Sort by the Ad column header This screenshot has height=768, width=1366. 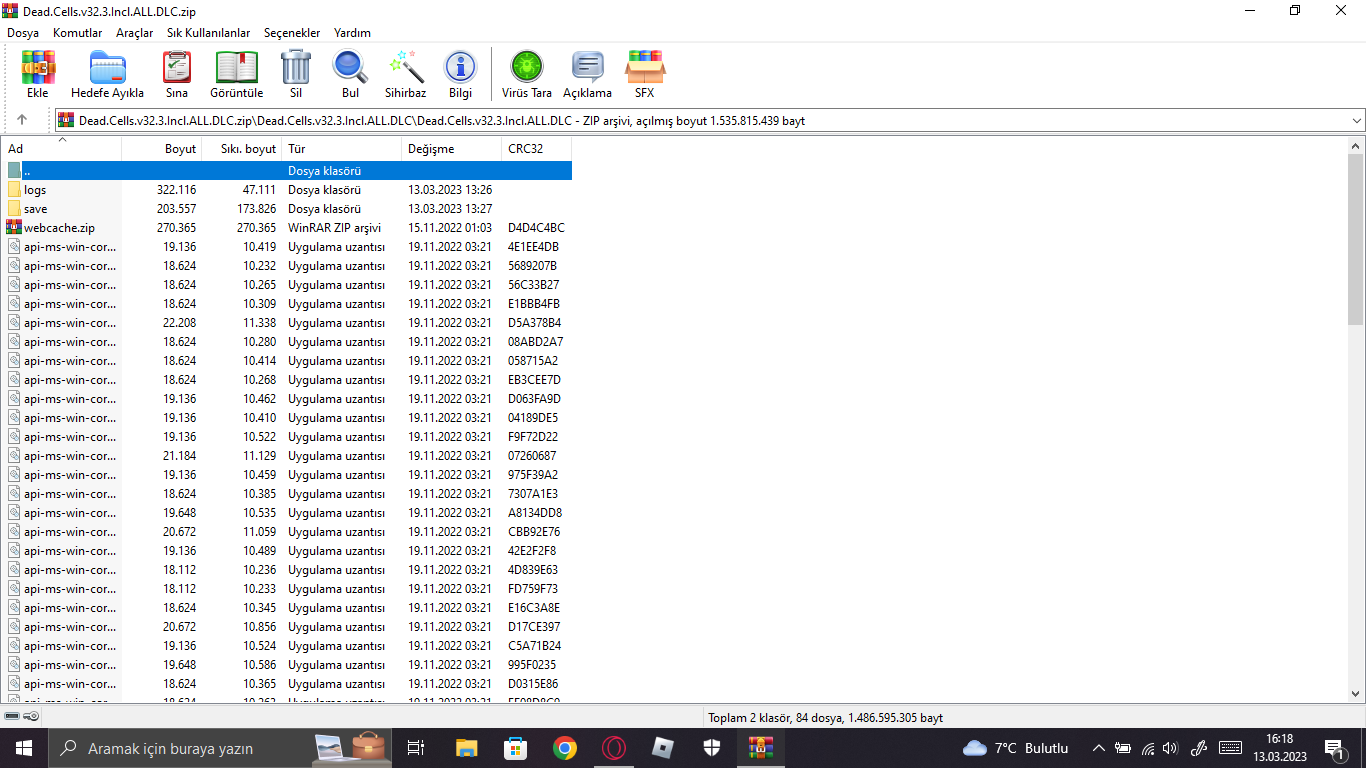click(62, 149)
